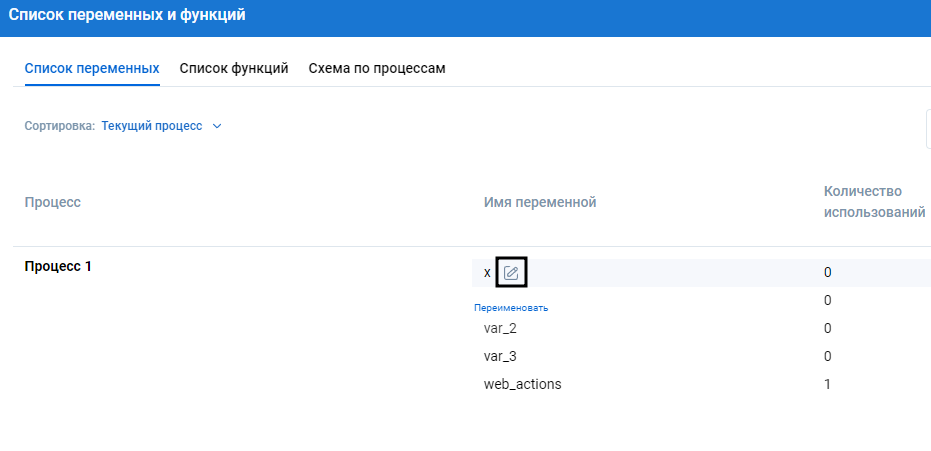Click the usage count 1 for web_actions

pyautogui.click(x=828, y=384)
